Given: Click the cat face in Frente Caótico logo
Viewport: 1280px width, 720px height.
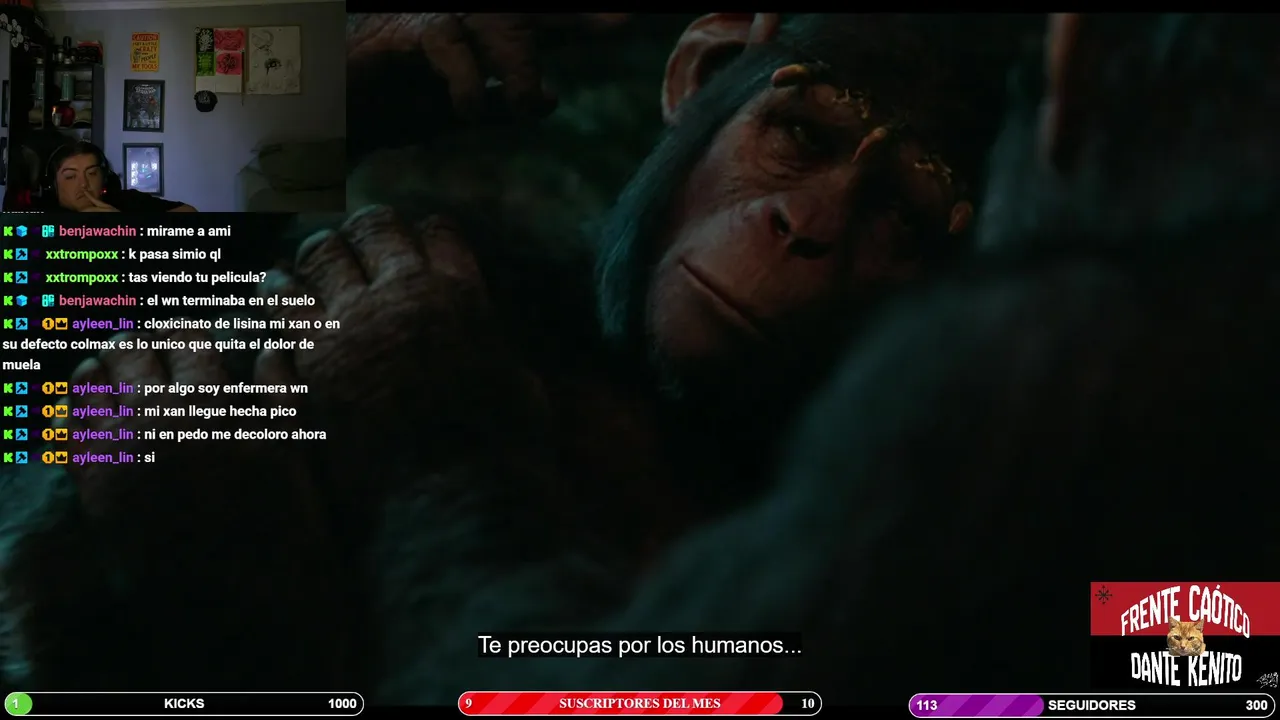Looking at the screenshot, I should (x=1186, y=636).
